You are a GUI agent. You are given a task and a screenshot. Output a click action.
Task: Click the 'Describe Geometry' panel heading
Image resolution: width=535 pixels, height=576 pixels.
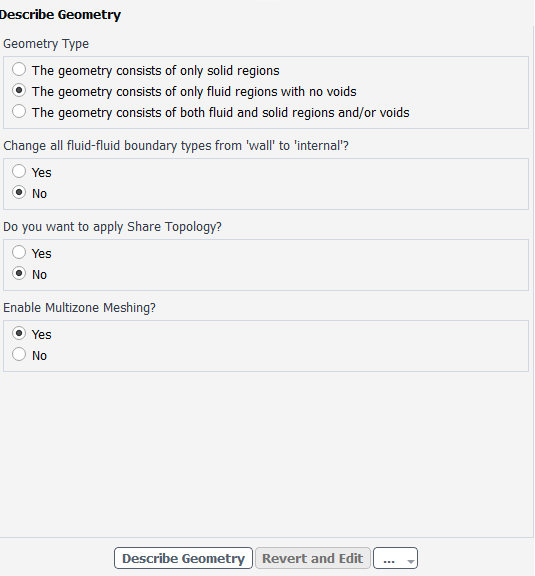(x=60, y=15)
